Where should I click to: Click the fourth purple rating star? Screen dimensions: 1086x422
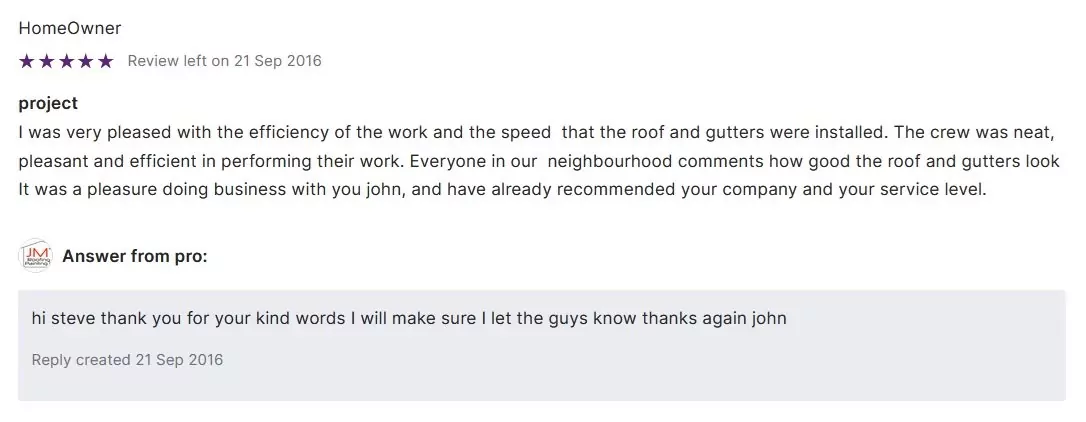pos(85,62)
